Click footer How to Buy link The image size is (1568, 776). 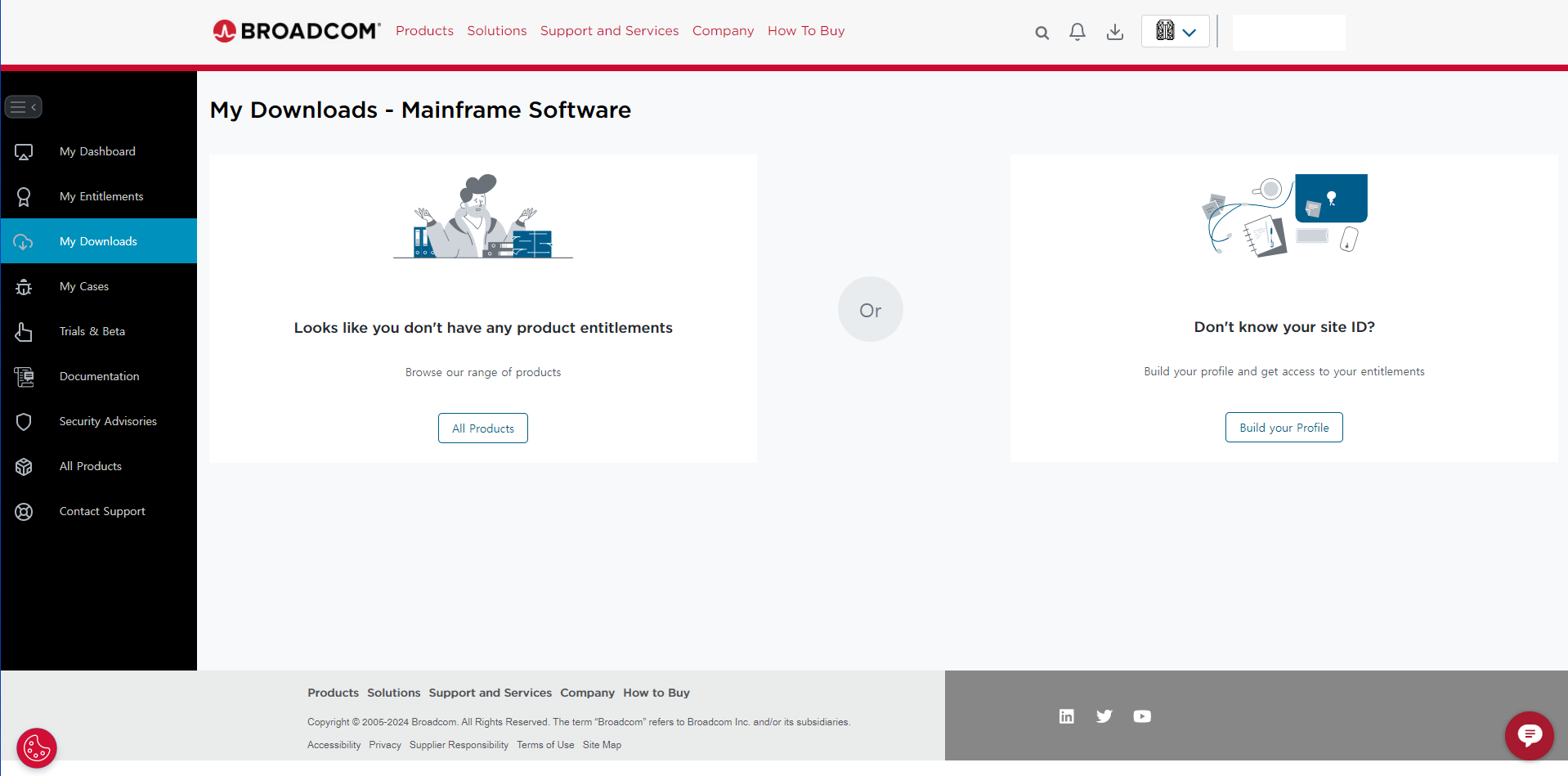click(x=656, y=693)
